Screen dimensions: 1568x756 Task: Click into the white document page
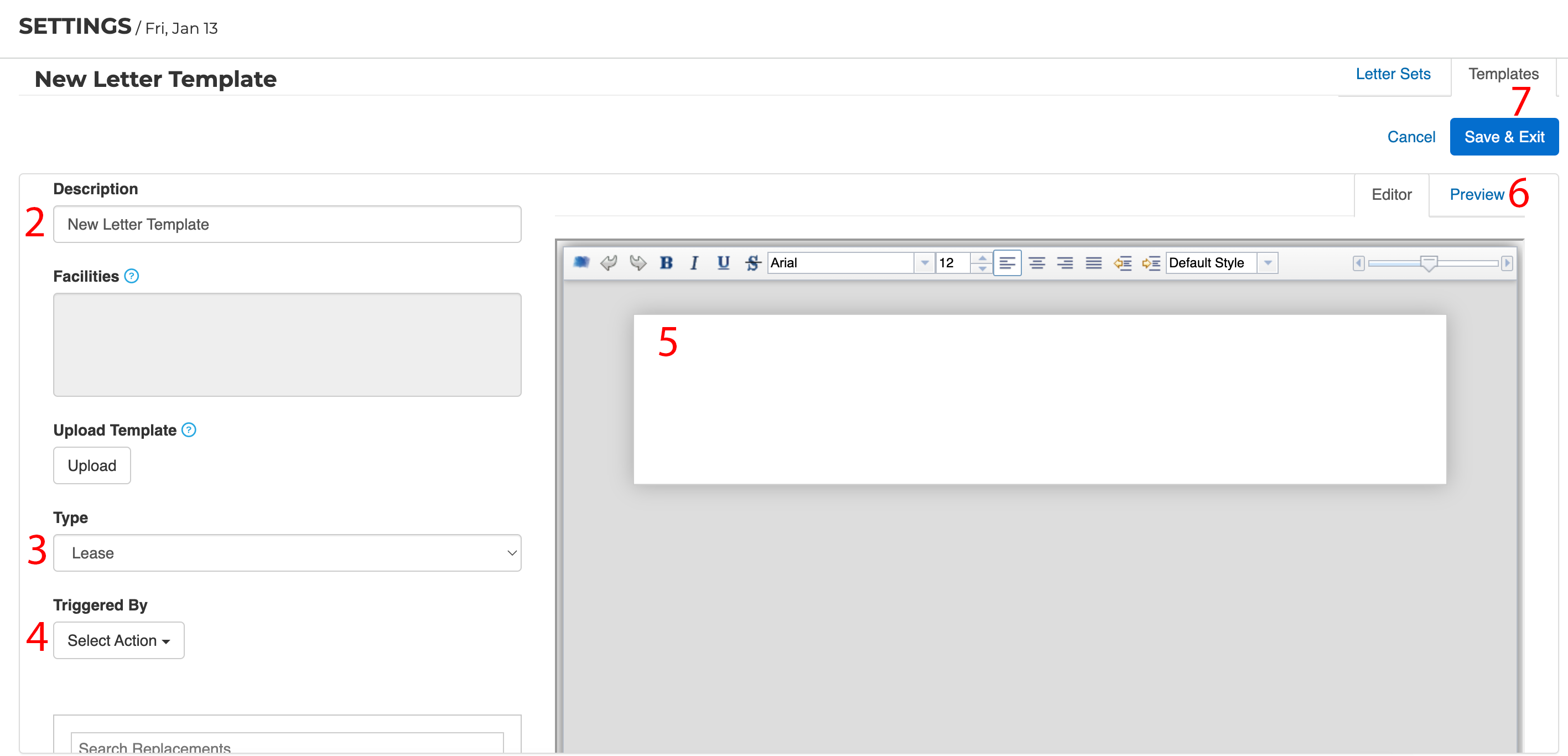point(1040,399)
